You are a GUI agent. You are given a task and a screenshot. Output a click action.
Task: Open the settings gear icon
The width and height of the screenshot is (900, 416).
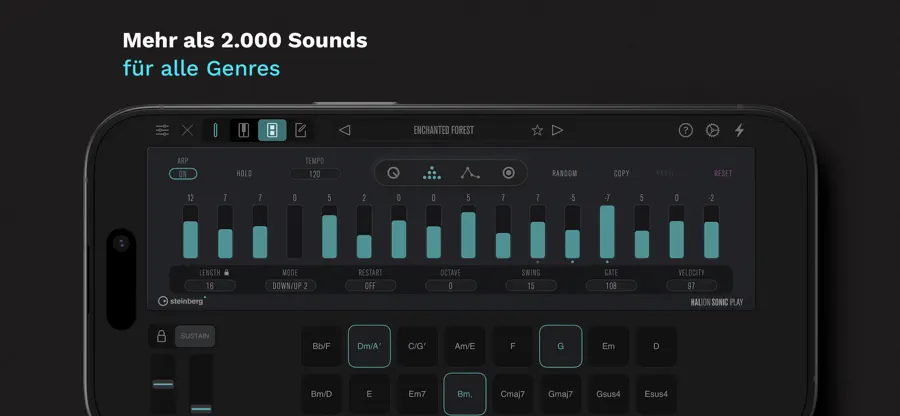pos(712,130)
